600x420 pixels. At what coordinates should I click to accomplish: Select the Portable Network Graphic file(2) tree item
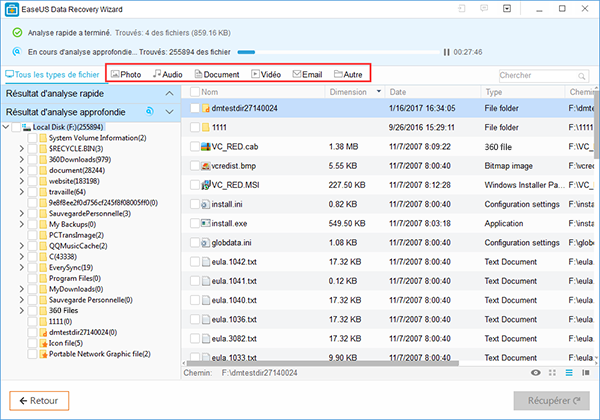coord(99,354)
